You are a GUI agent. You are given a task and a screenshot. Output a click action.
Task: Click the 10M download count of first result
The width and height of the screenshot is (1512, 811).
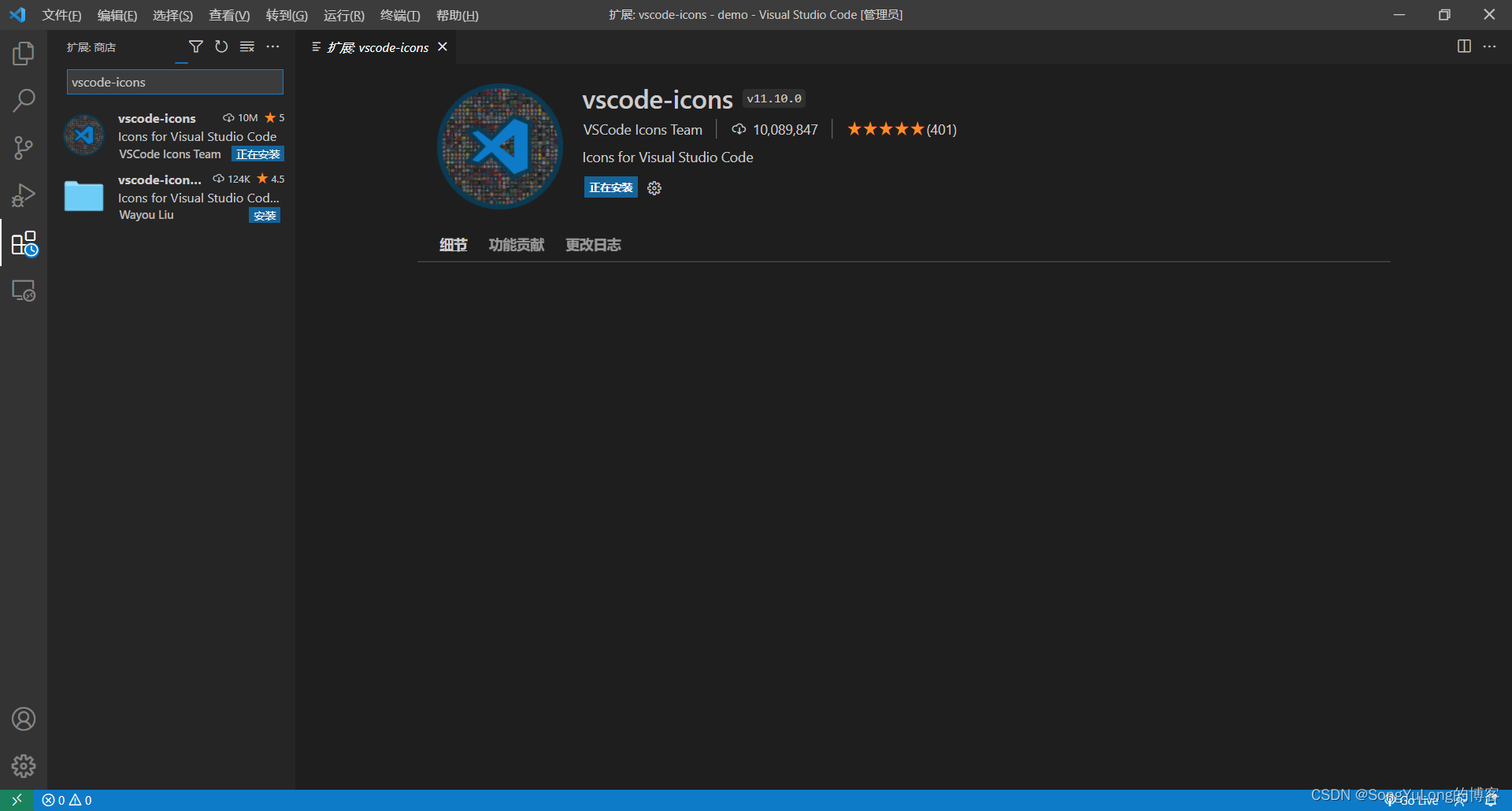pyautogui.click(x=240, y=118)
